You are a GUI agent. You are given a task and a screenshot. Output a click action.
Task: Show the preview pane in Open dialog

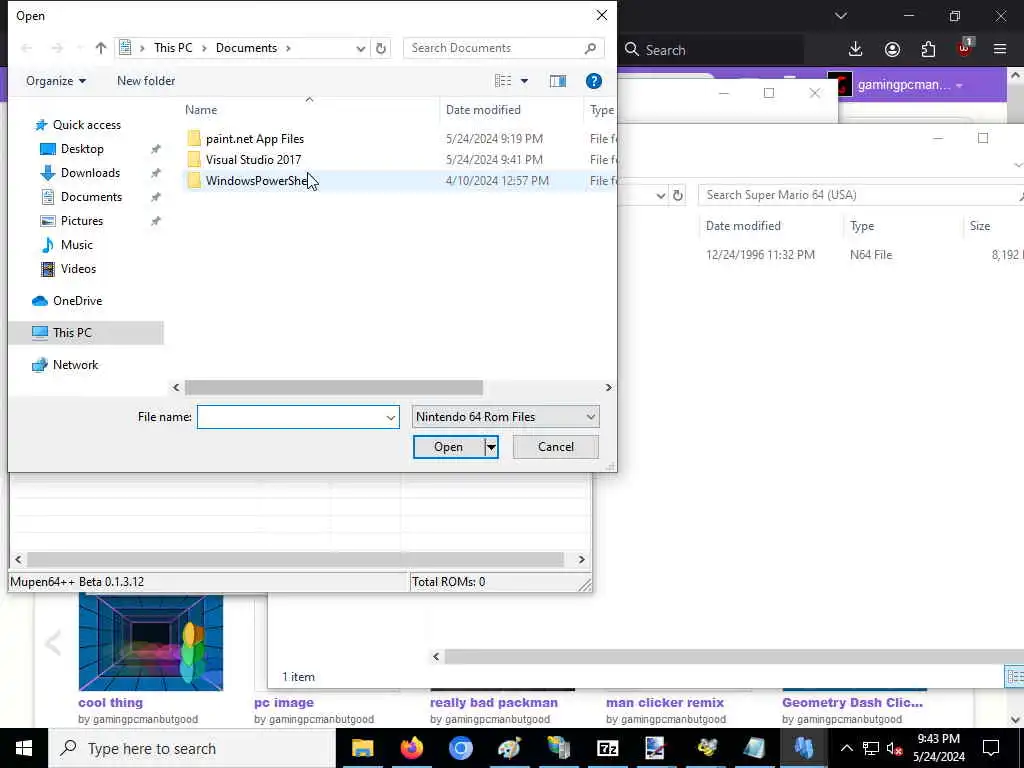(558, 81)
